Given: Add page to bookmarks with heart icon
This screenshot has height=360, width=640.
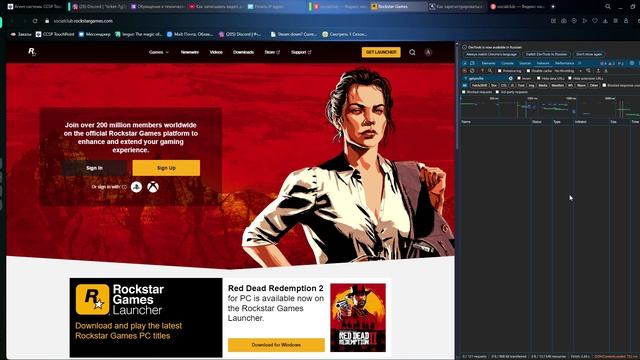Looking at the screenshot, I should coord(595,21).
